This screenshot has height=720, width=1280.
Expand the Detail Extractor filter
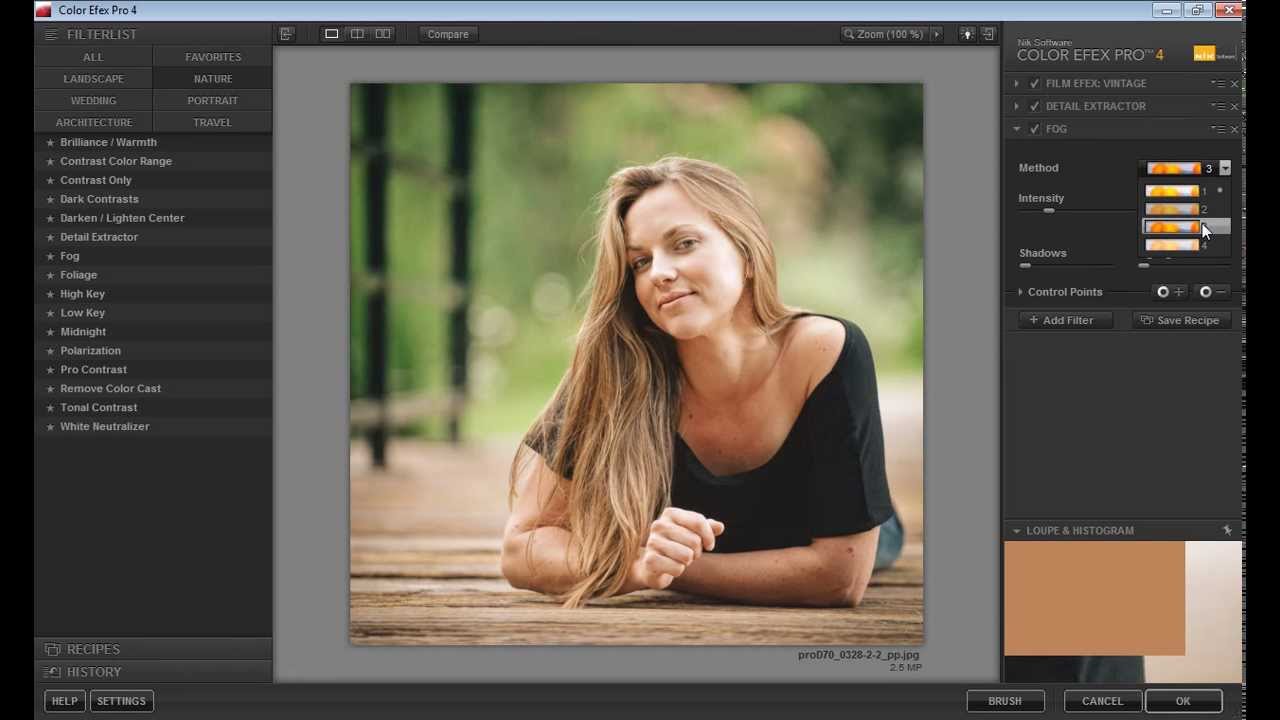pyautogui.click(x=1017, y=106)
